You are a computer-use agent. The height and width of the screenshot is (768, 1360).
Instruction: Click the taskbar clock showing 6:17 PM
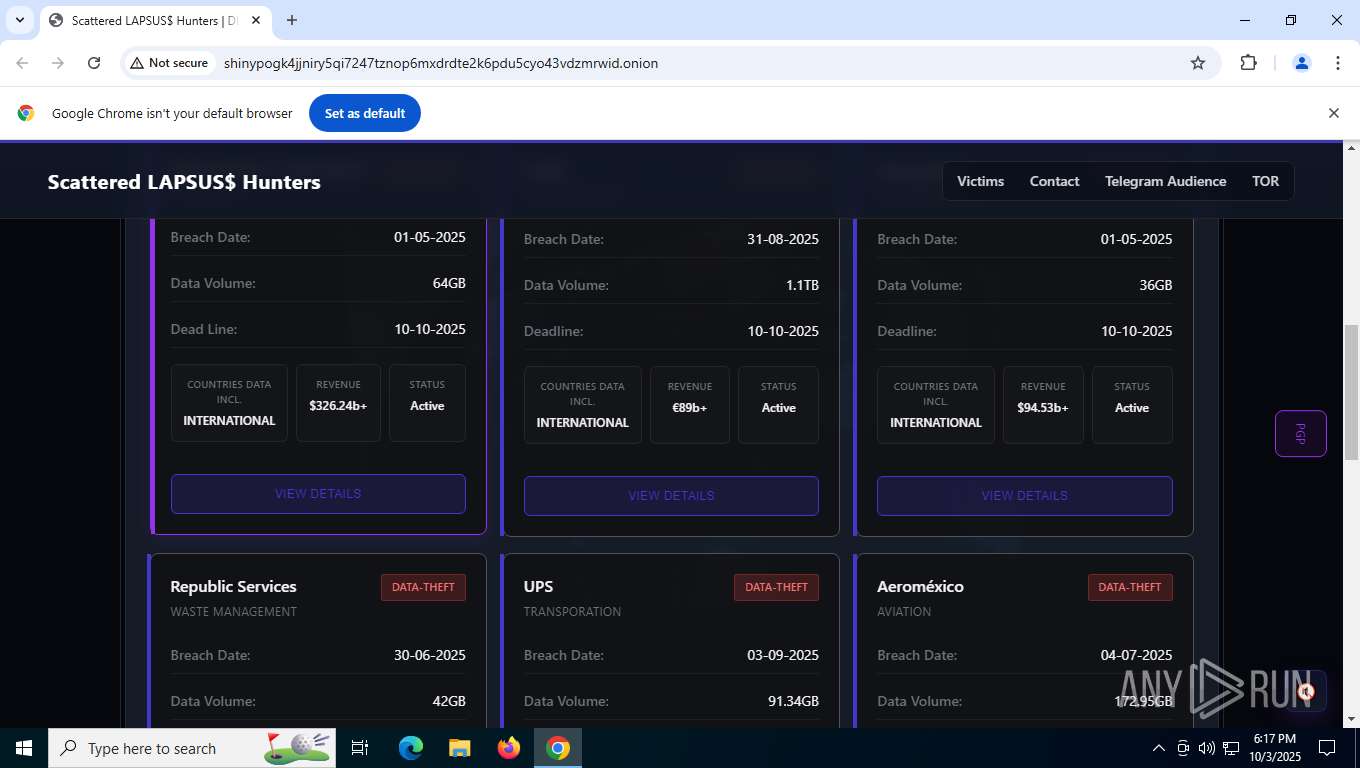(x=1274, y=748)
